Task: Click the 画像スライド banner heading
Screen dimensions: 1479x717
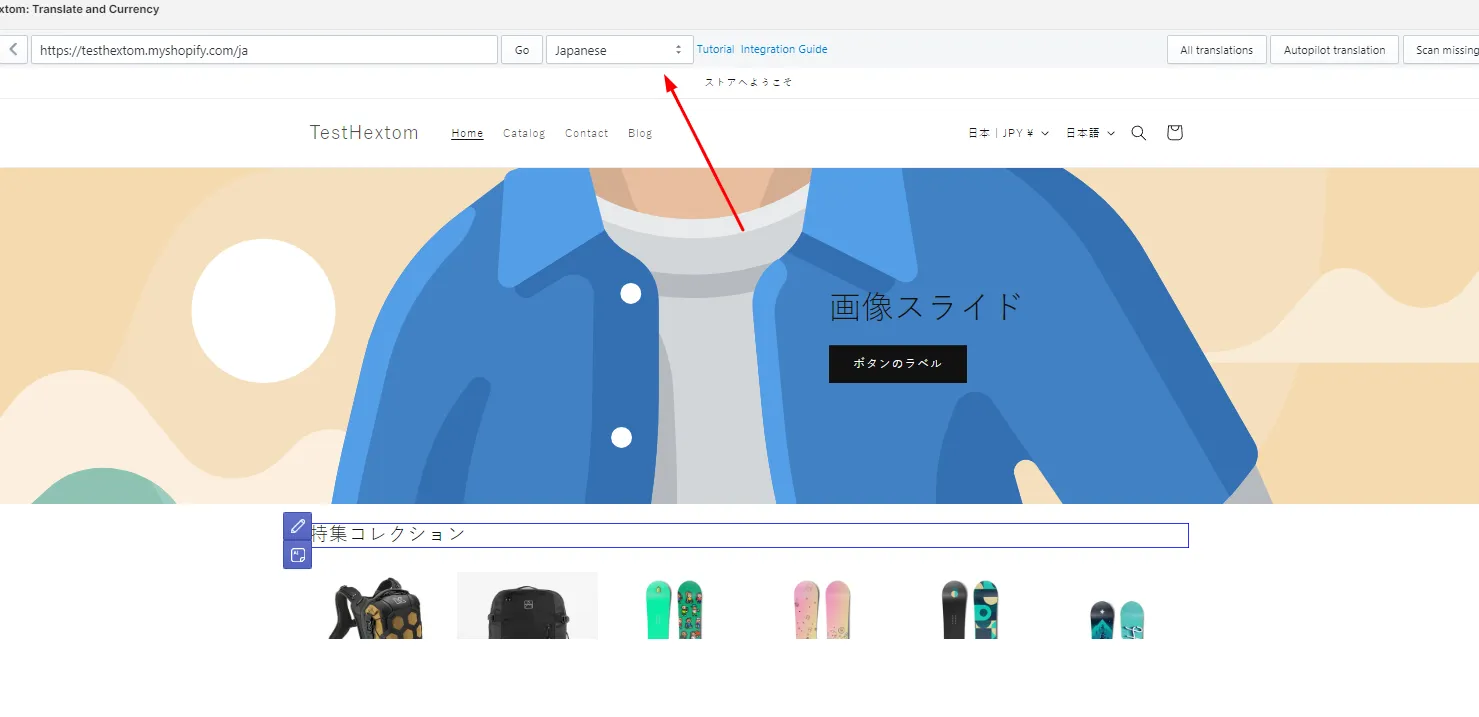Action: pyautogui.click(x=926, y=307)
